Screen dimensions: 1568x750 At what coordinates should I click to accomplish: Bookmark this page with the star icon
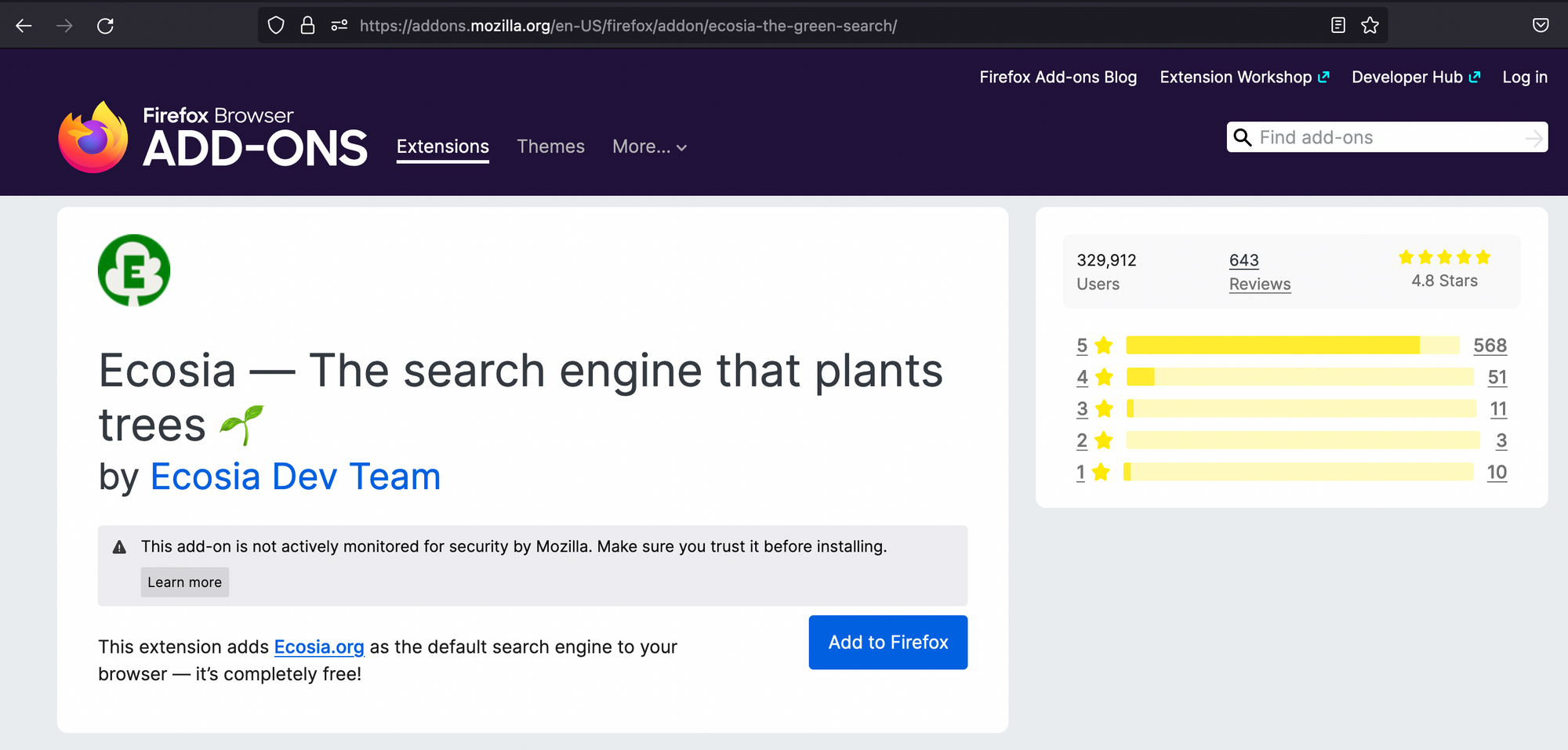click(1370, 26)
